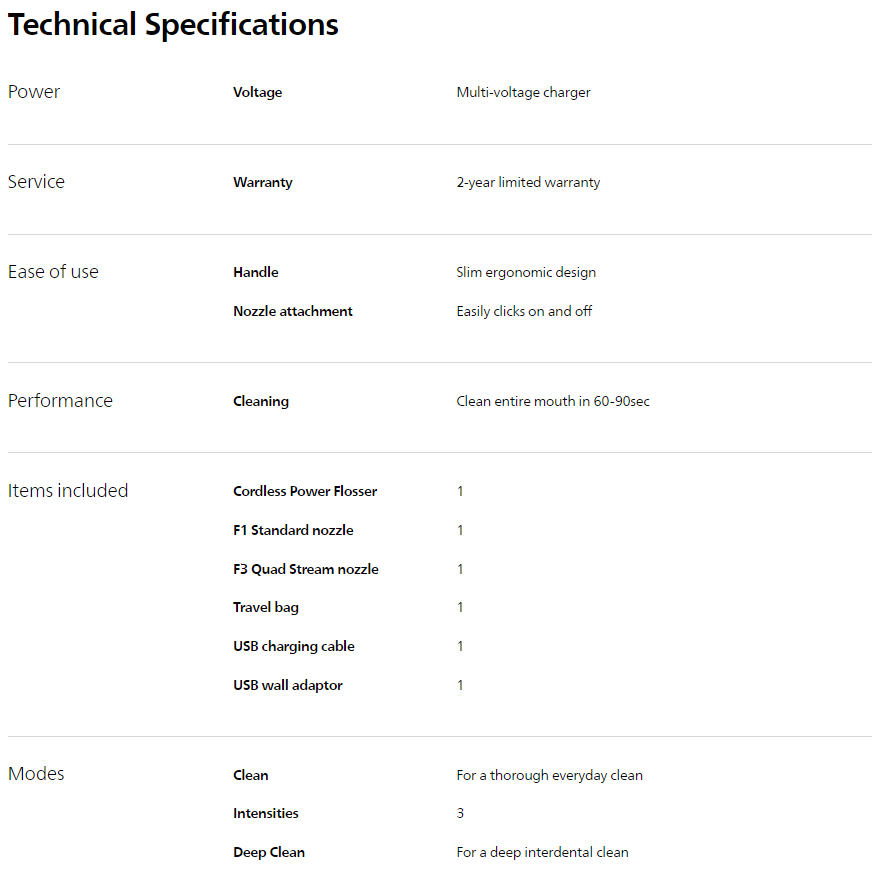884x871 pixels.
Task: Select the USB wall adaptor item
Action: [x=287, y=685]
